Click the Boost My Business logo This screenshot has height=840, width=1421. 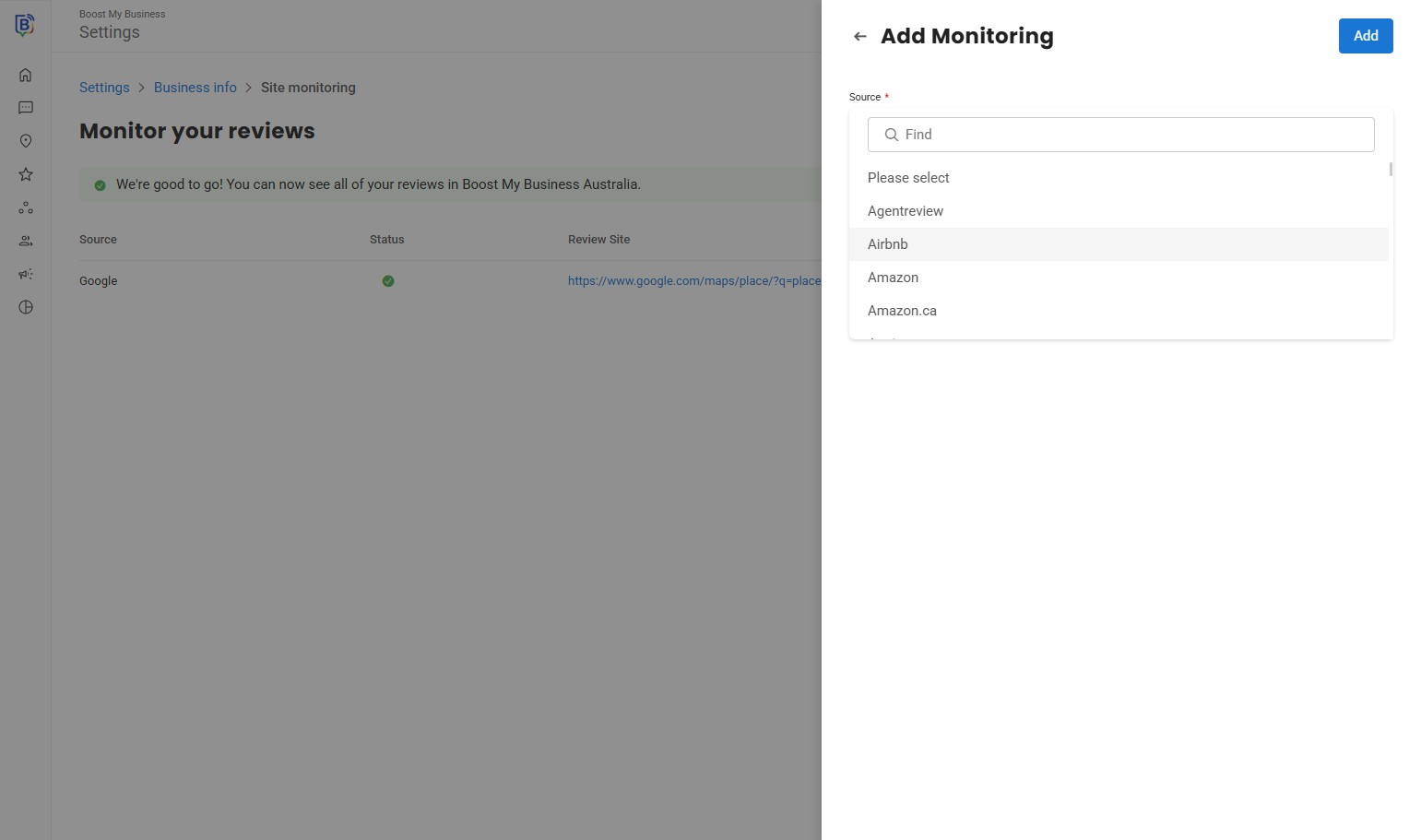point(25,25)
